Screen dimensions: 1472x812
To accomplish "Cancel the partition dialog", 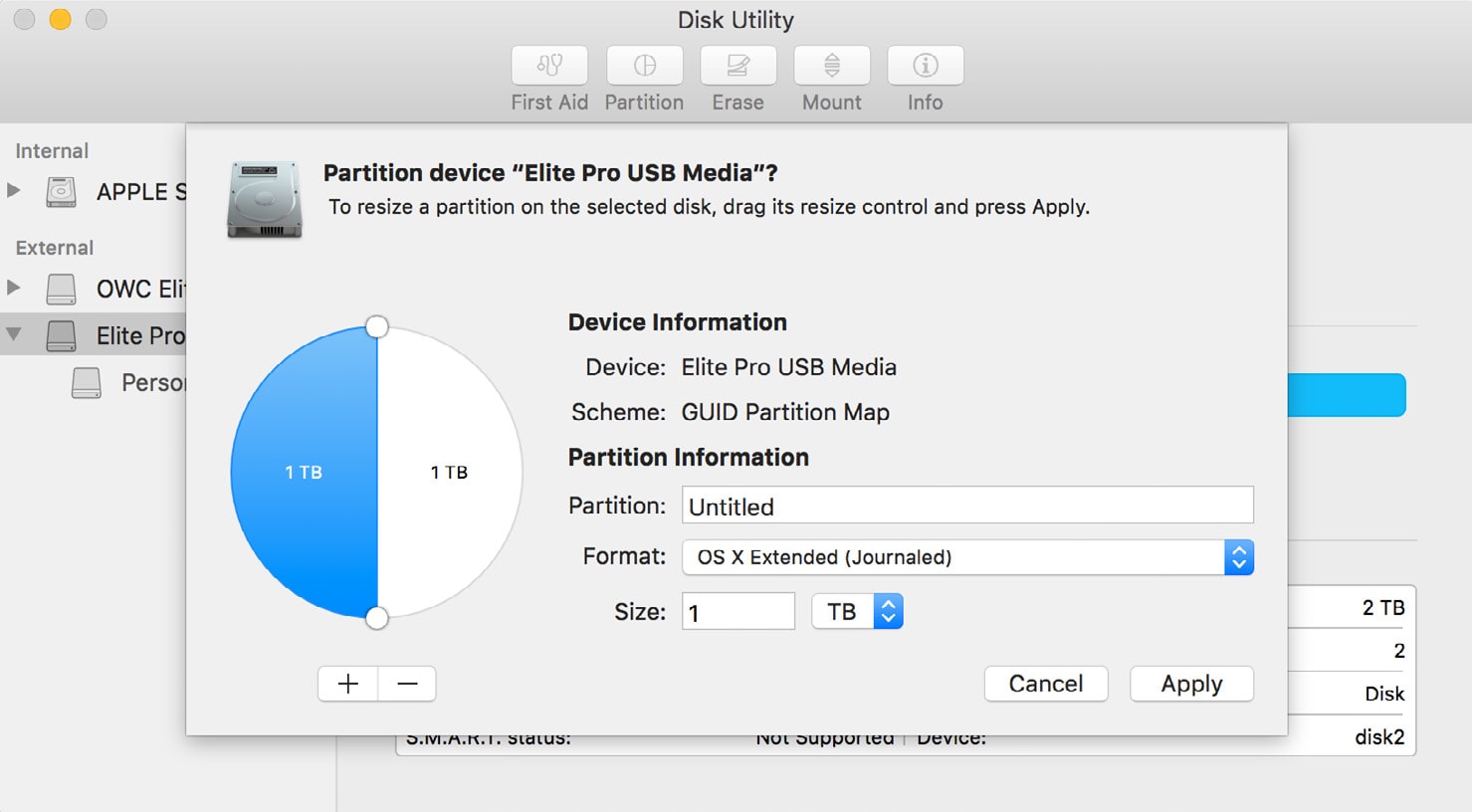I will tap(1045, 684).
